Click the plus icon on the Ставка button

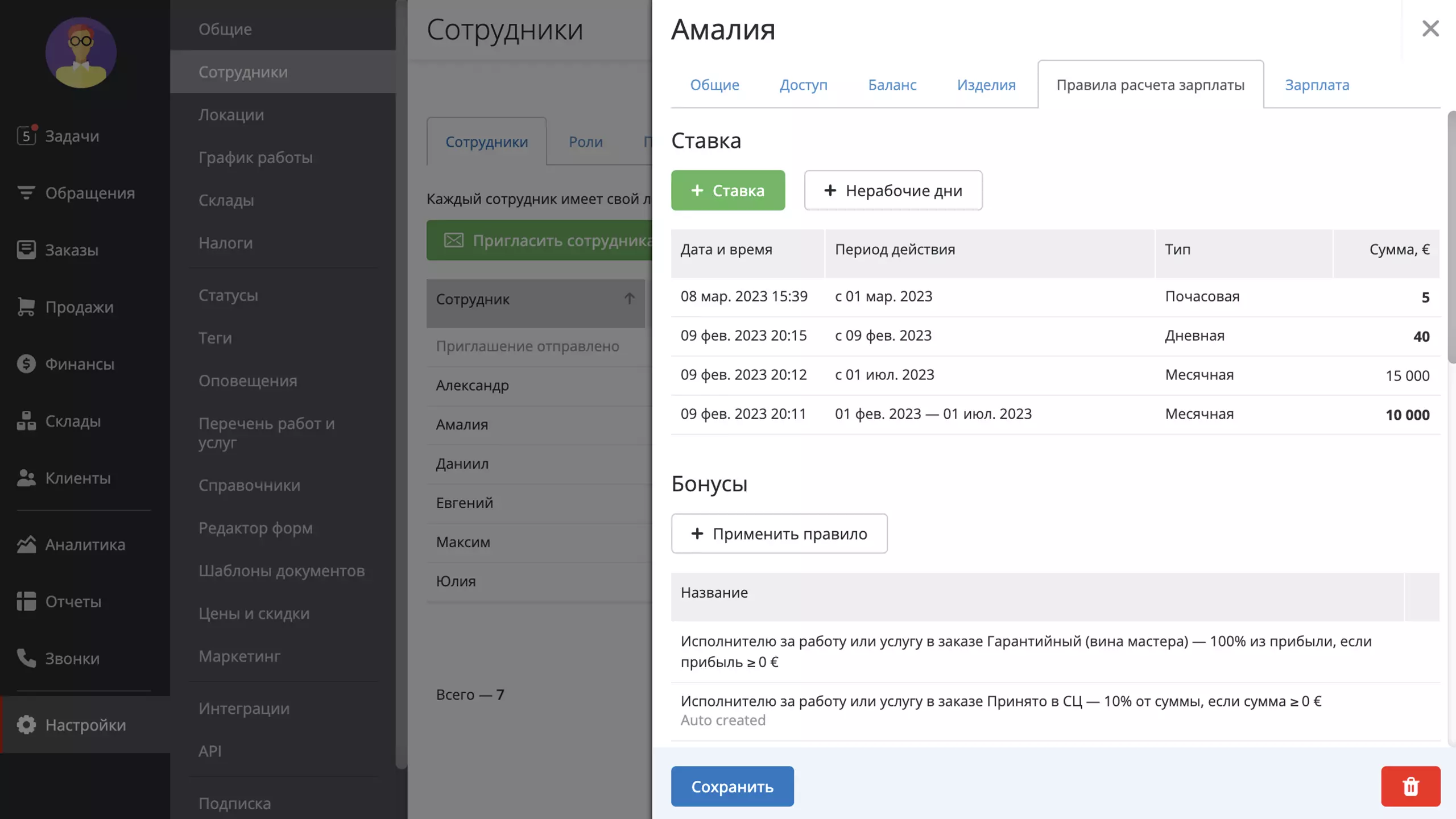(x=697, y=190)
